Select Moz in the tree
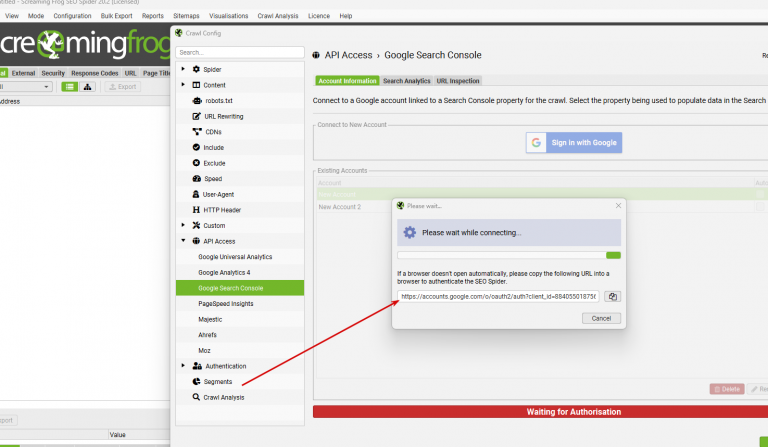Screen dimensions: 768x447 pyautogui.click(x=204, y=351)
